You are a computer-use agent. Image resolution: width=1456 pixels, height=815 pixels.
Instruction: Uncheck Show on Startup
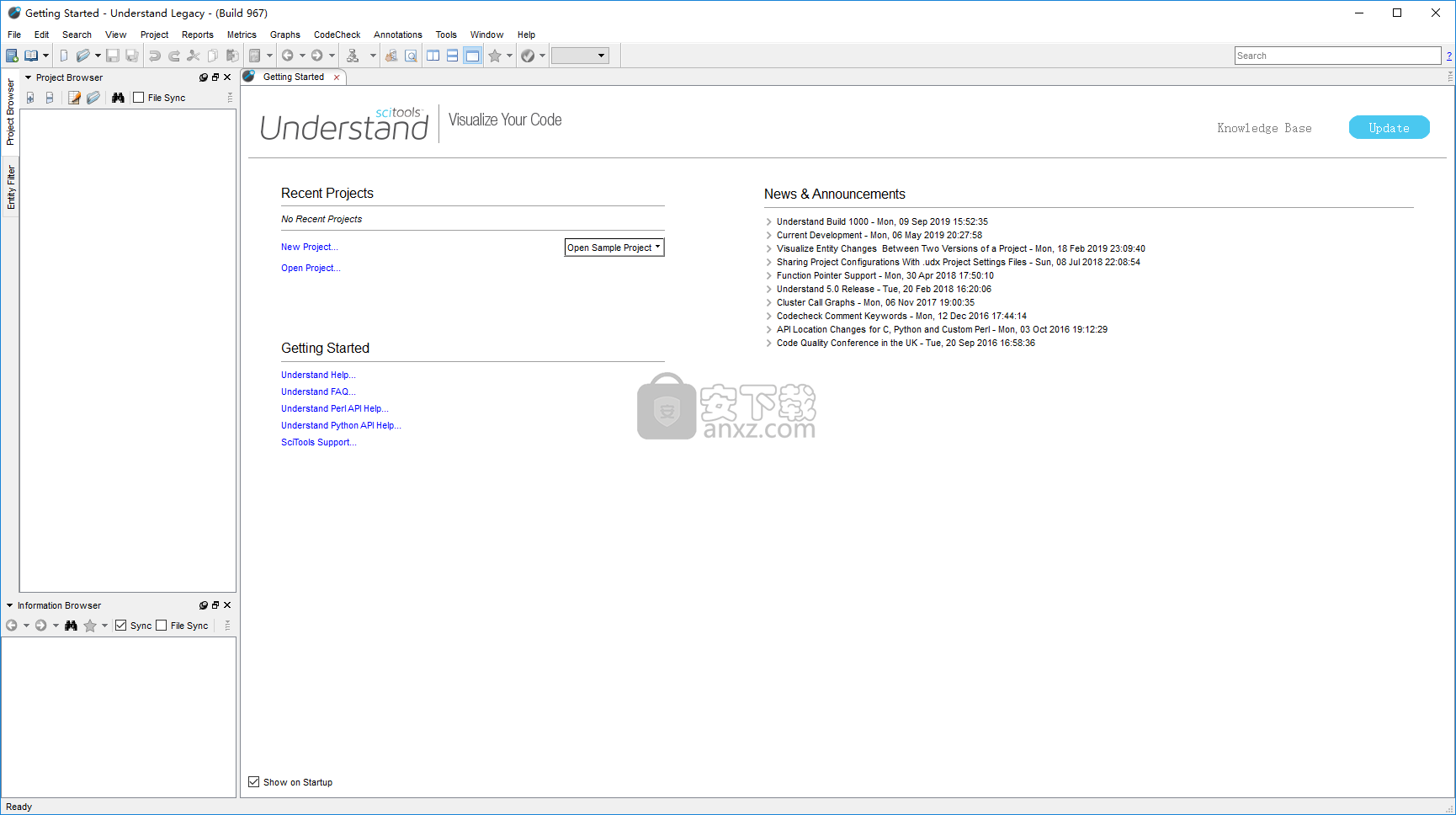tap(254, 782)
